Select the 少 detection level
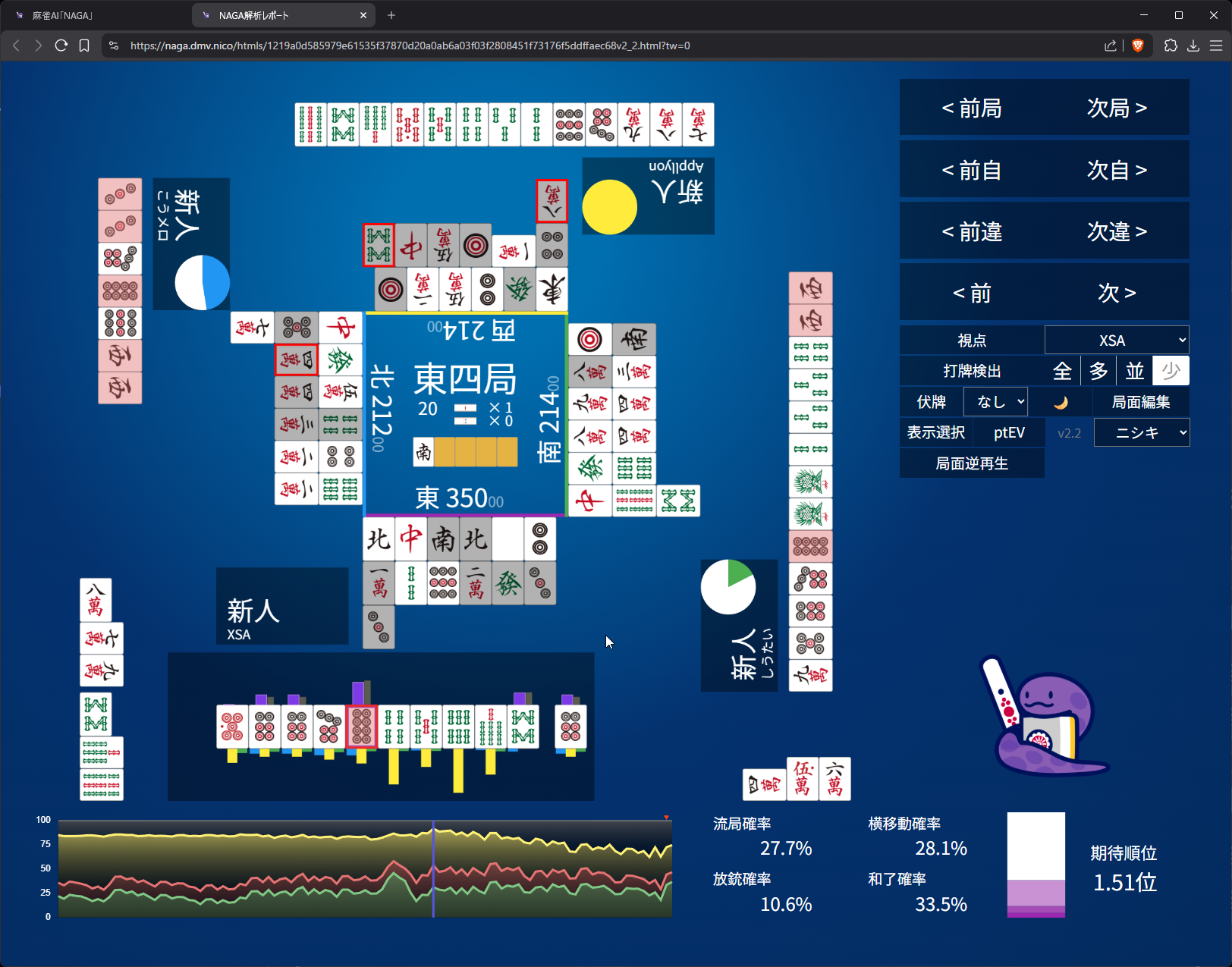Viewport: 1232px width, 967px height. (x=1171, y=371)
